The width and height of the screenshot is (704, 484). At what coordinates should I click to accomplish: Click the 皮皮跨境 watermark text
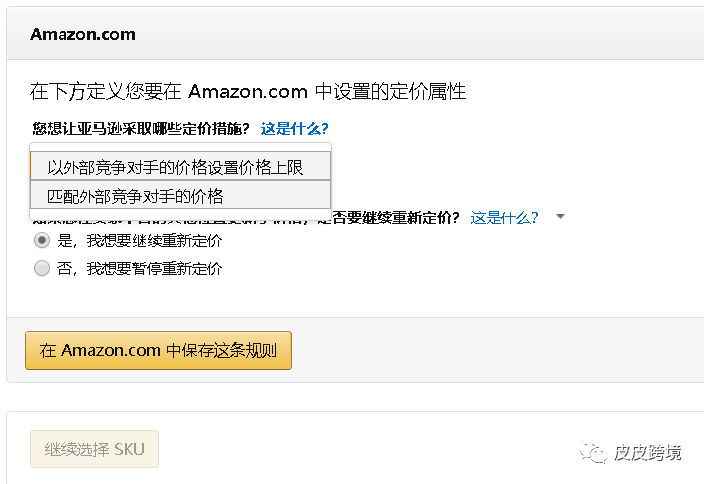tap(648, 453)
